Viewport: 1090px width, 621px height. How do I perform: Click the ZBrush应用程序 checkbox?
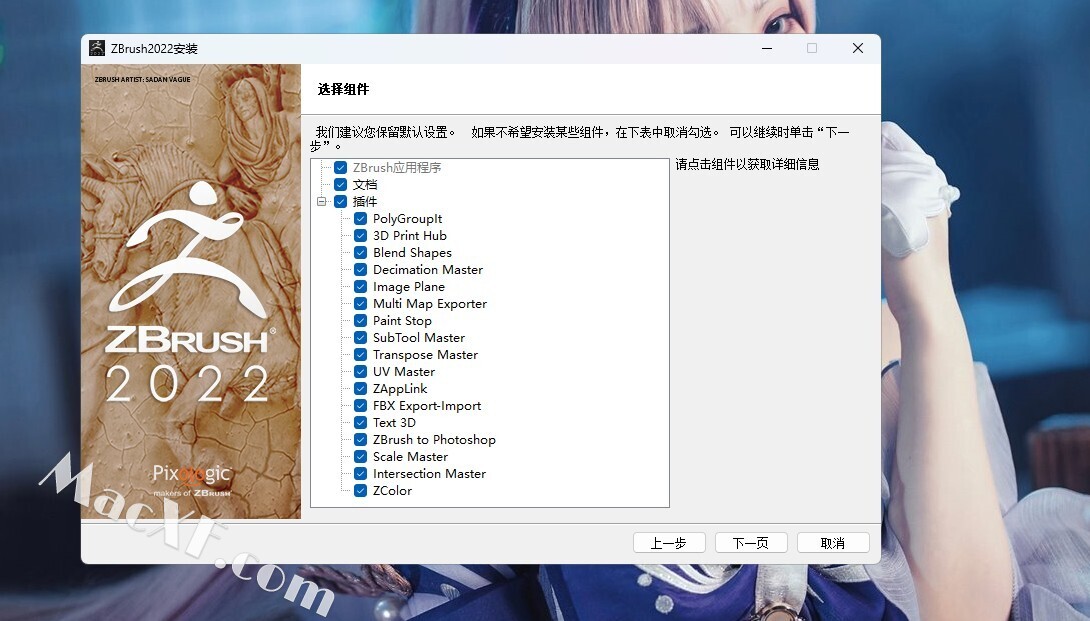[x=341, y=168]
